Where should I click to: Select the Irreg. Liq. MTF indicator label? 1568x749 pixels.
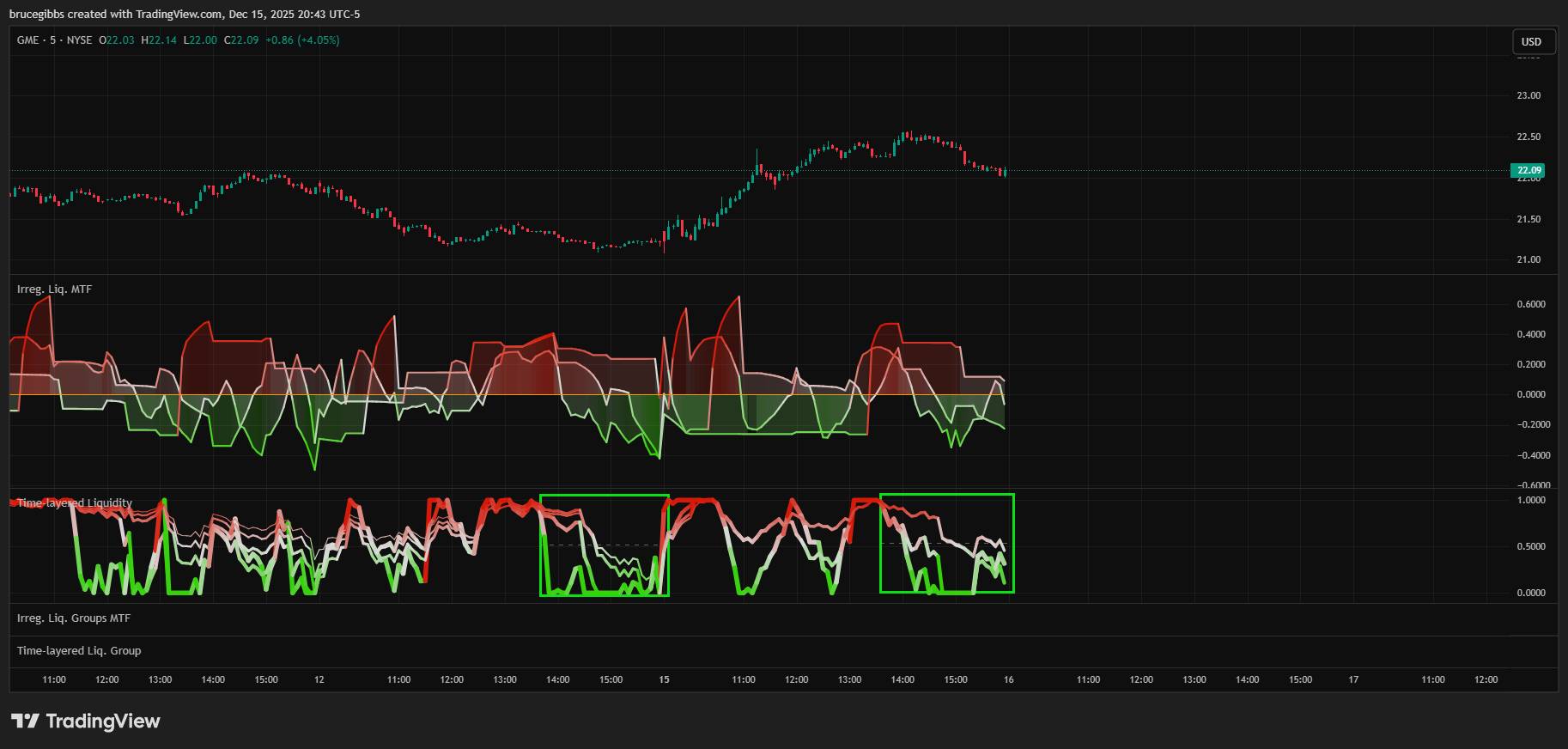point(54,289)
